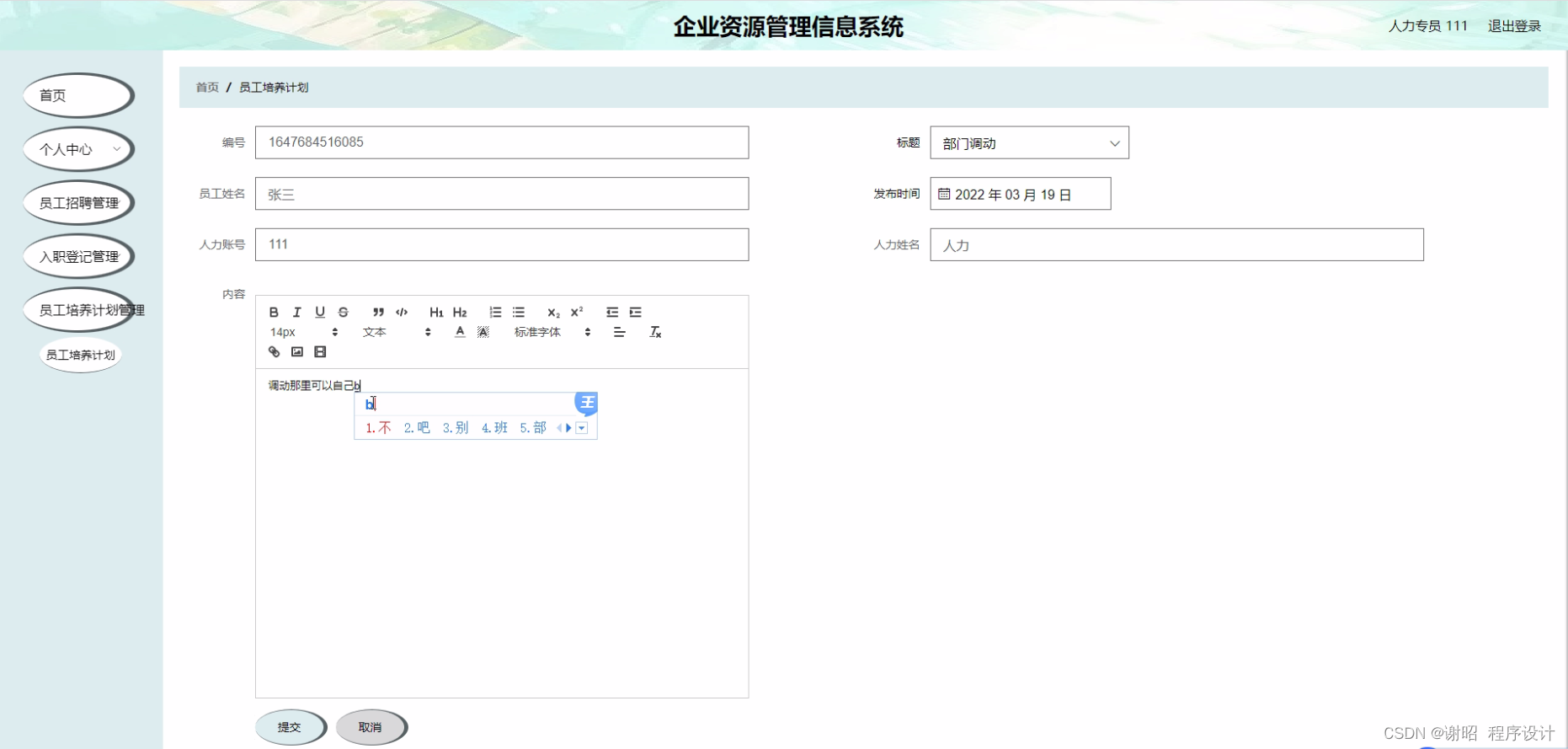This screenshot has width=1568, height=749.
Task: Open the 标题 dropdown showing 部门调动
Action: [x=1029, y=142]
